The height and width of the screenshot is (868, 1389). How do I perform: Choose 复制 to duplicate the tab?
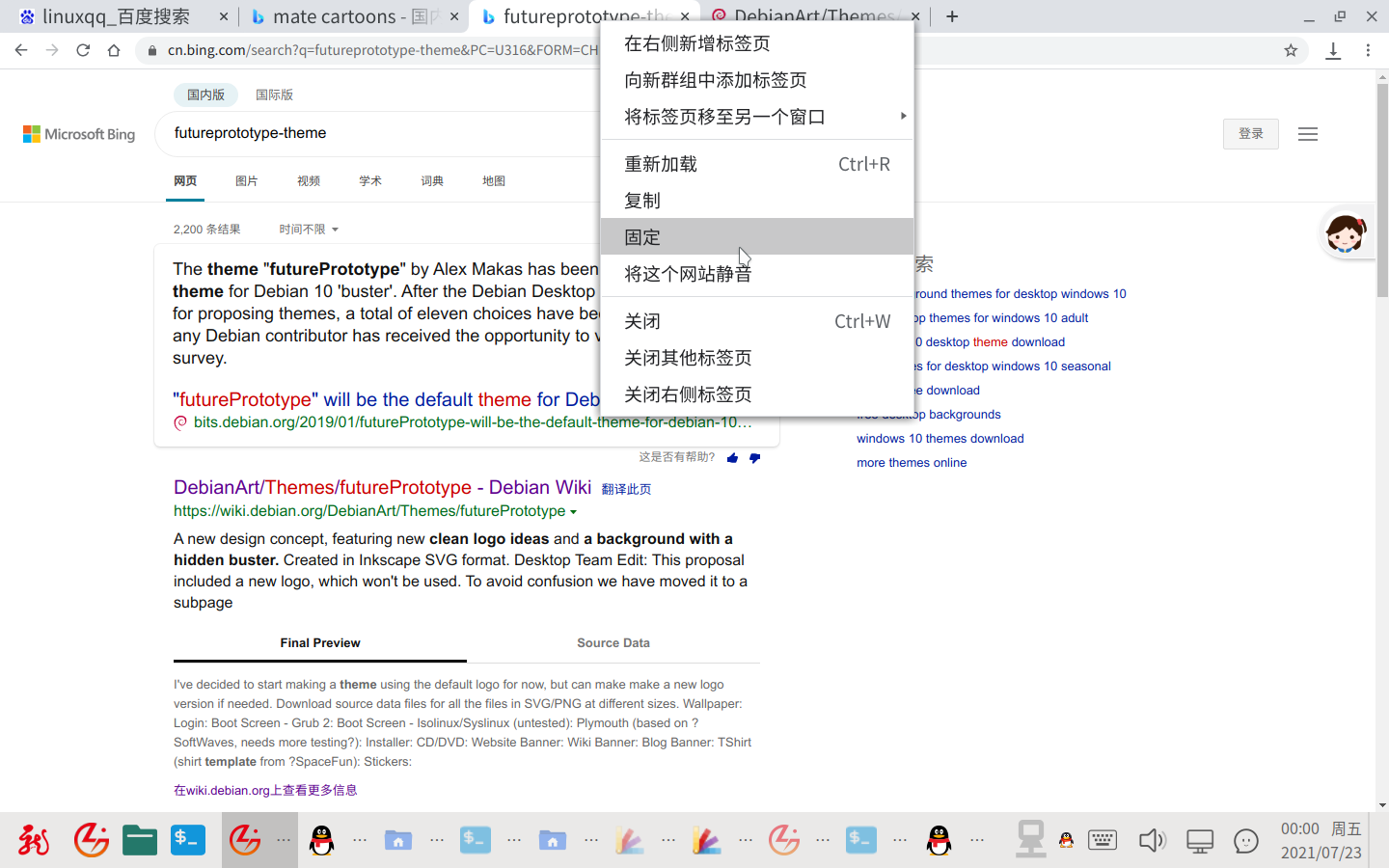pyautogui.click(x=757, y=201)
